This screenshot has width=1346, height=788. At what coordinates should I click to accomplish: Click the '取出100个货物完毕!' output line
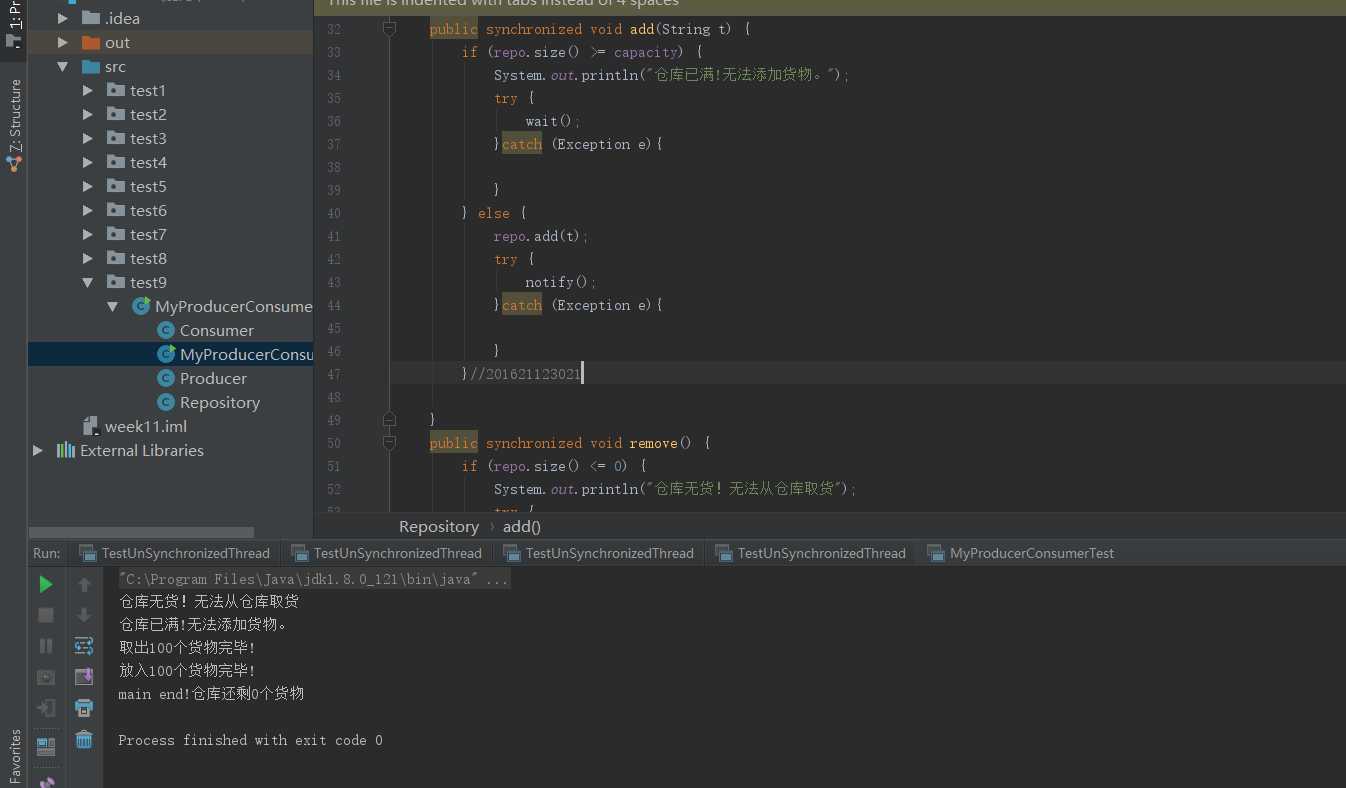pyautogui.click(x=187, y=647)
